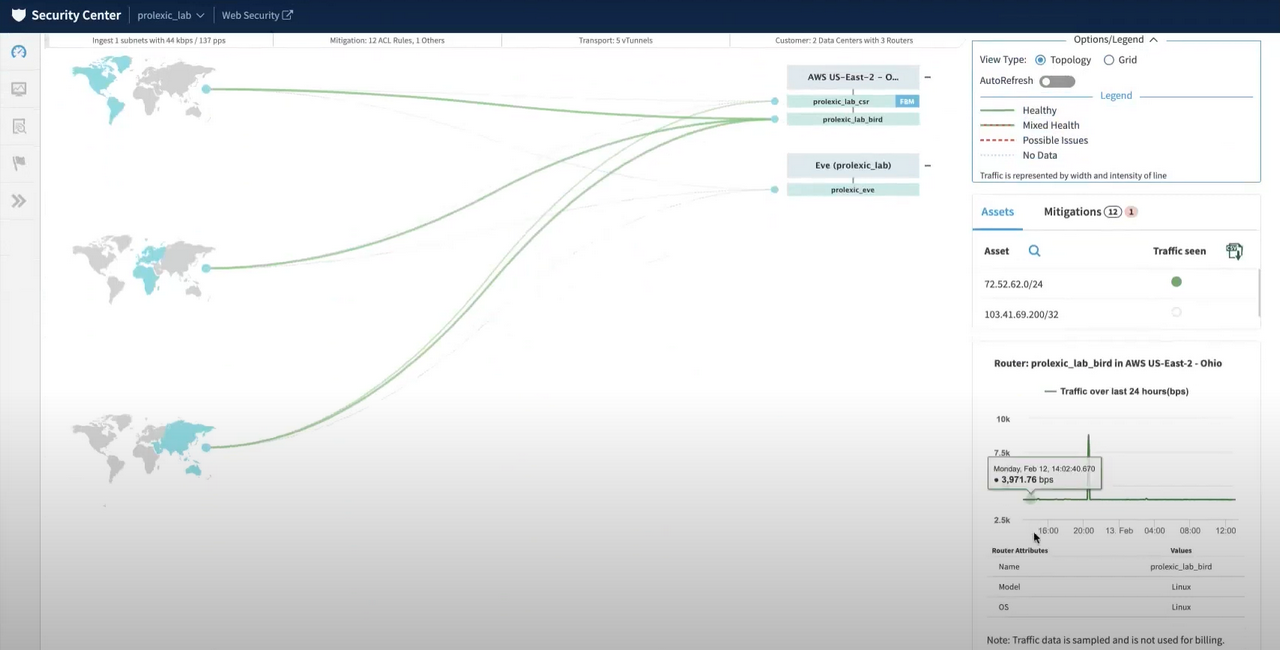Screen dimensions: 1280x650
Task: Enable the Grid view type radio button
Action: click(x=1108, y=60)
